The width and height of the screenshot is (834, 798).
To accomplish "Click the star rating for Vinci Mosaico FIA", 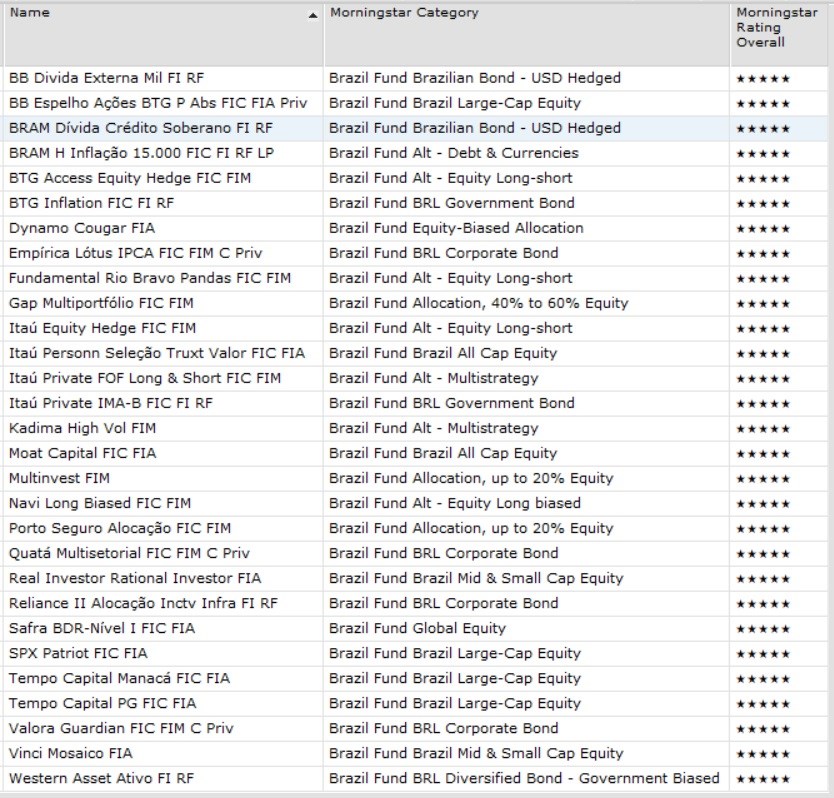I will pos(762,753).
